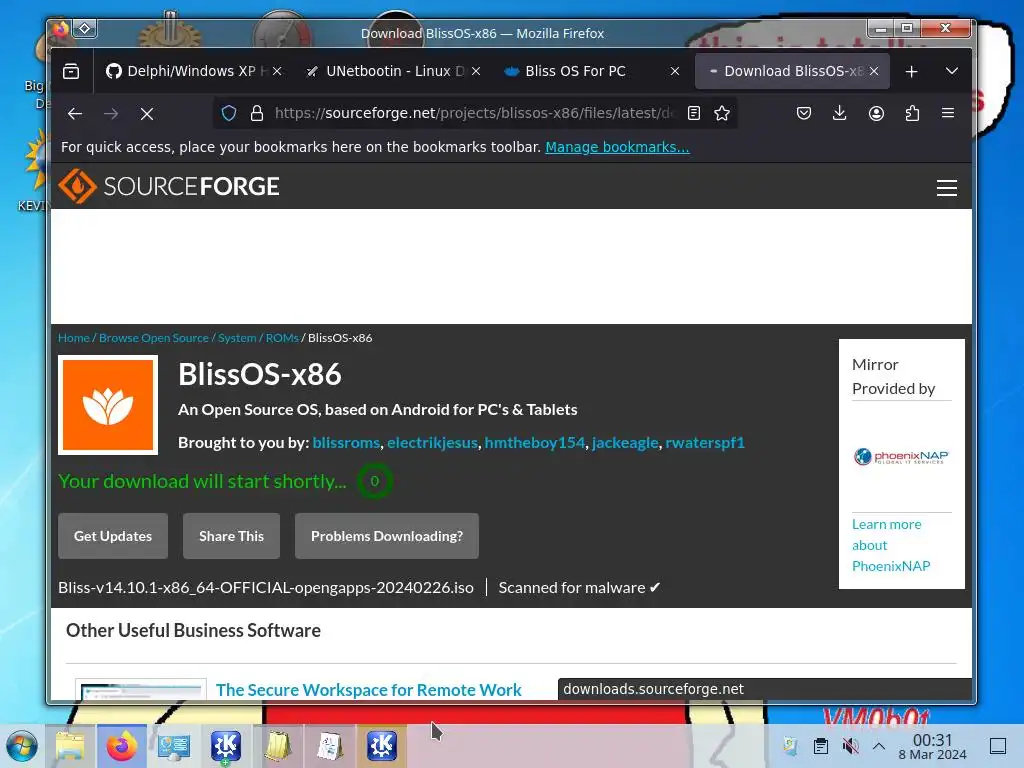Toggle reader view icon

694,114
